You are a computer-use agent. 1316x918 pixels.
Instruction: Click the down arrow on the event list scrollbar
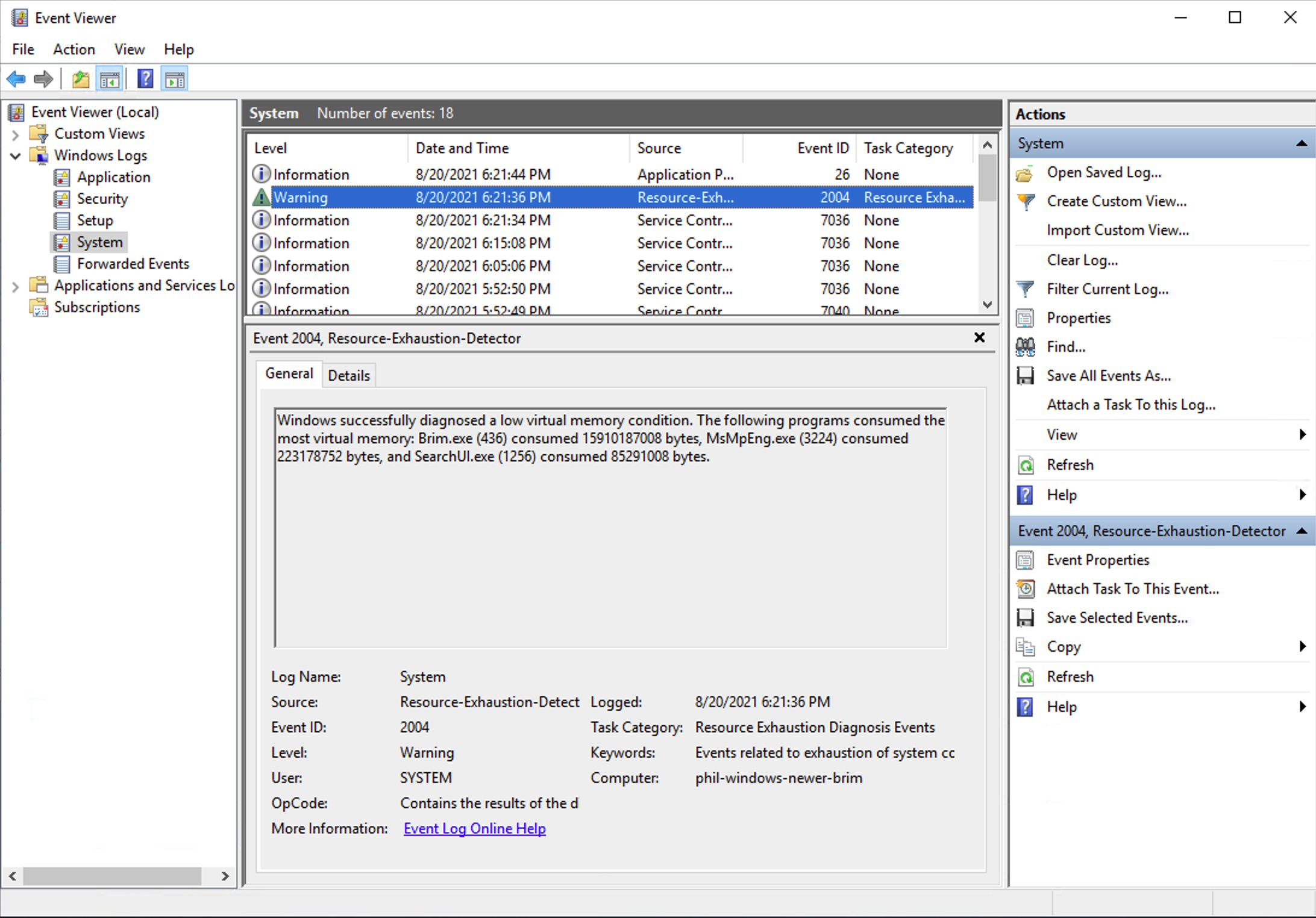coord(987,305)
